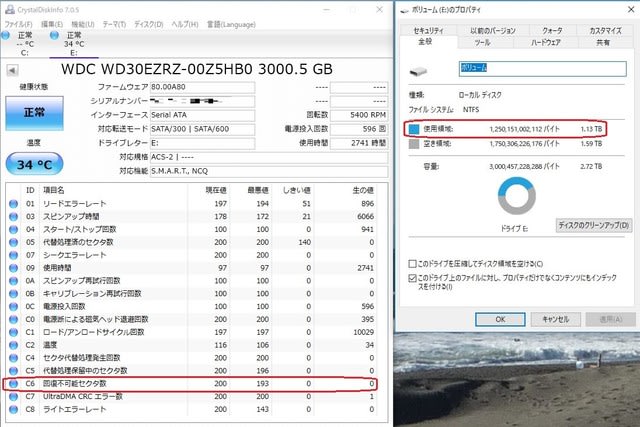
Task: Switch to the 以前のバージョン tab
Action: coord(493,31)
